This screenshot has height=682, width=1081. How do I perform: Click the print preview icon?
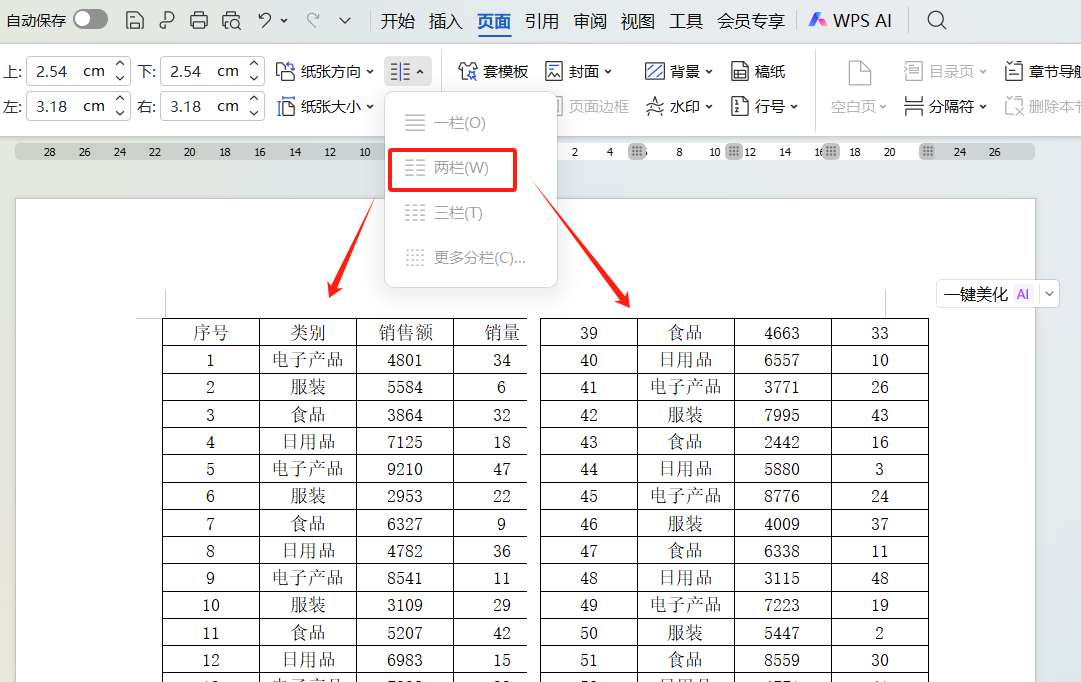tap(231, 19)
